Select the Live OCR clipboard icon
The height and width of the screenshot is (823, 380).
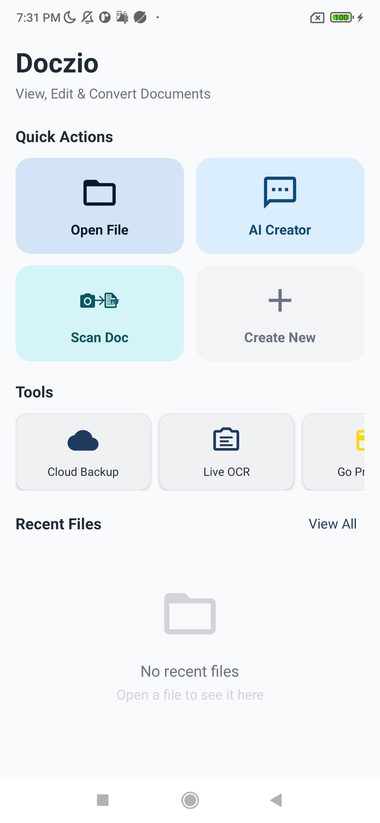click(226, 440)
